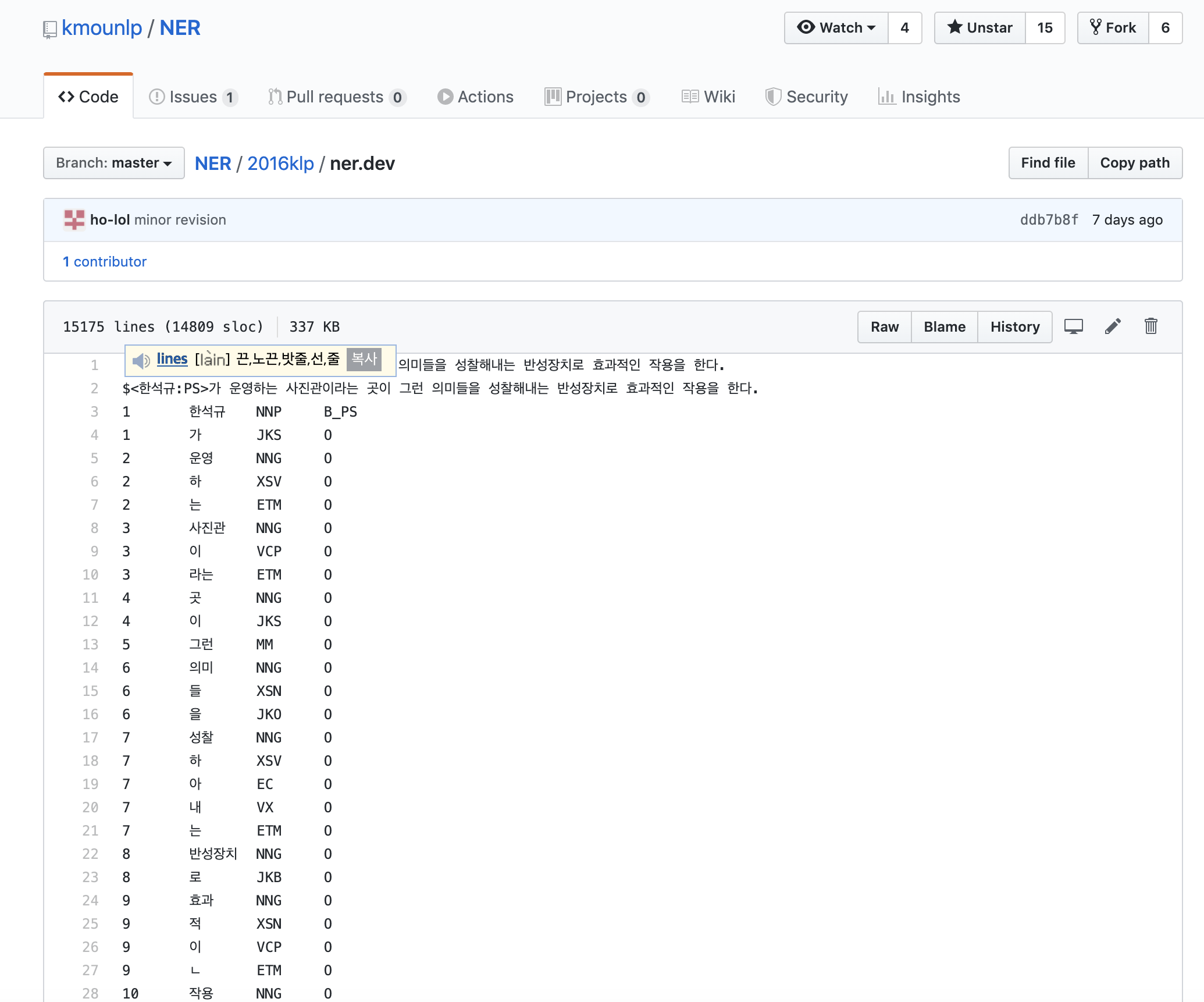Viewport: 1204px width, 1002px height.
Task: Open the Pull requests tab
Action: [336, 97]
